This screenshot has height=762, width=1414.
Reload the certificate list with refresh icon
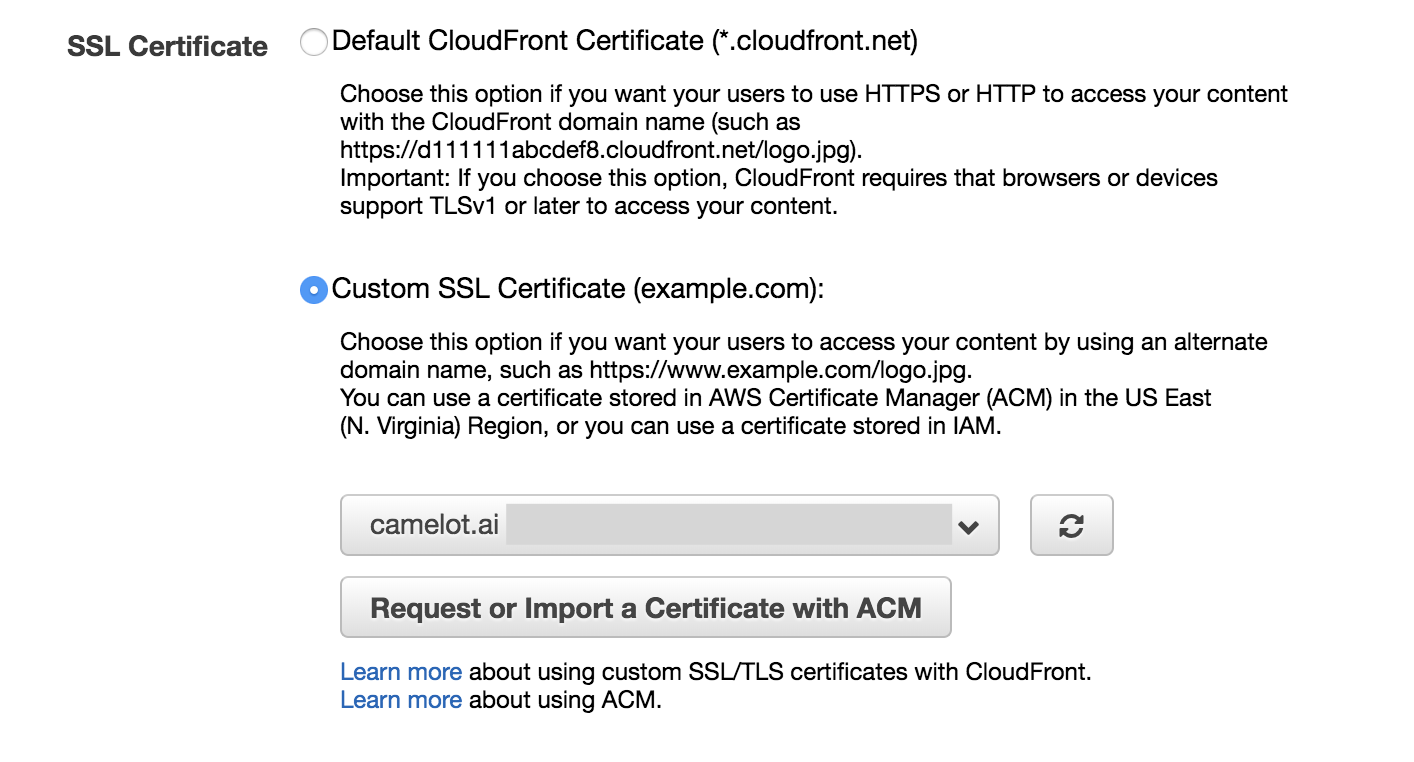tap(1071, 526)
